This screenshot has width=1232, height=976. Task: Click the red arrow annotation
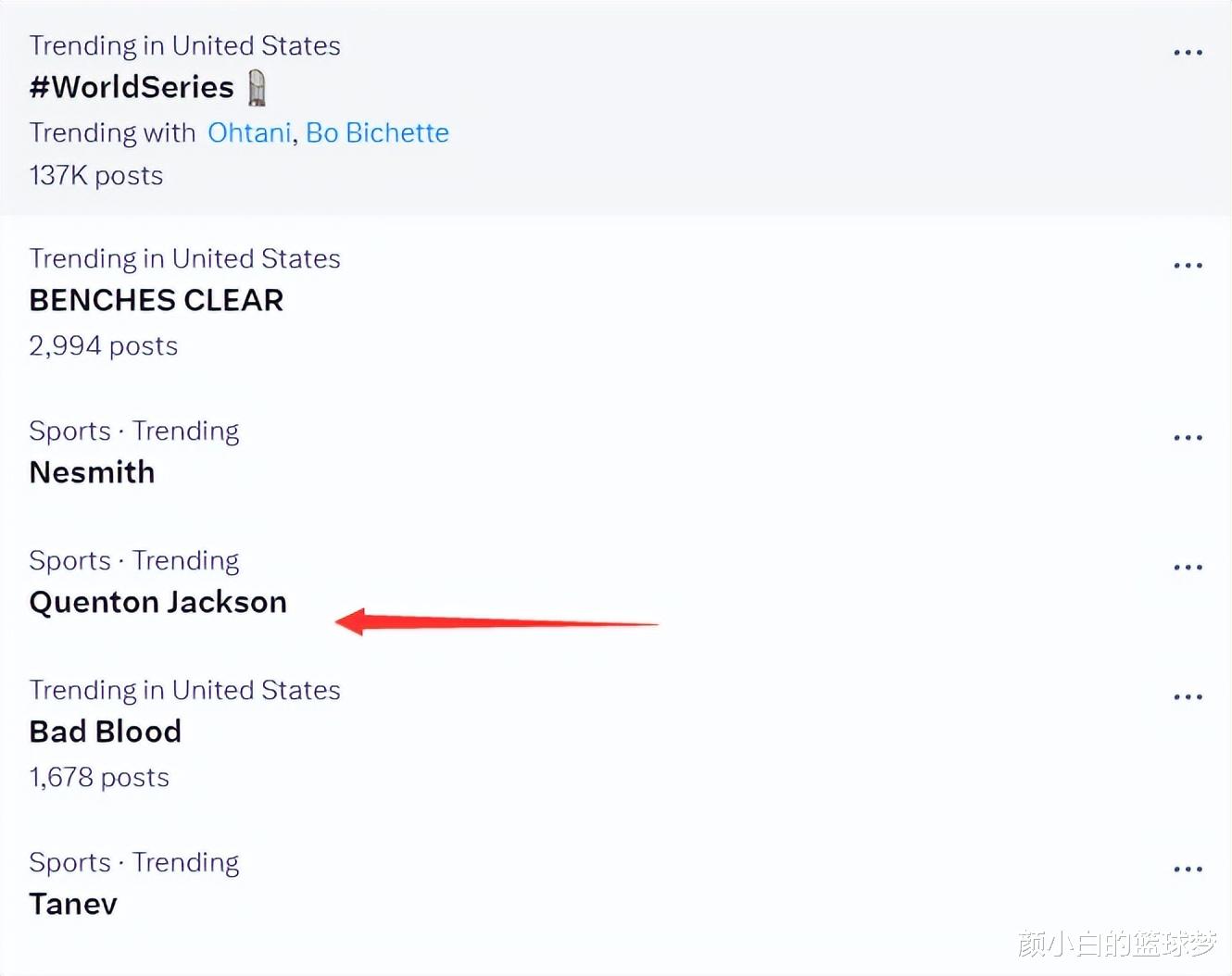[496, 622]
